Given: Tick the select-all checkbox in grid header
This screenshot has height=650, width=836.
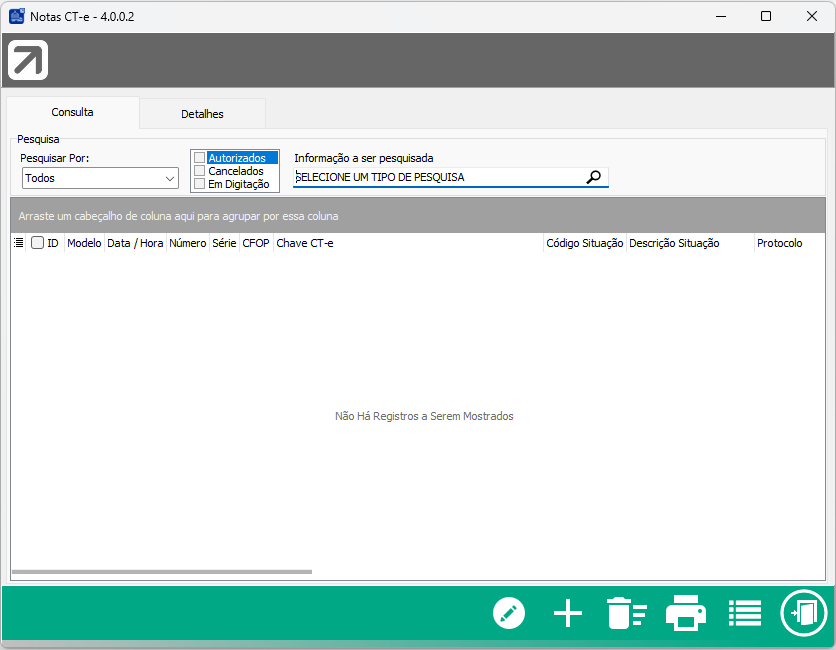Looking at the screenshot, I should 37,243.
